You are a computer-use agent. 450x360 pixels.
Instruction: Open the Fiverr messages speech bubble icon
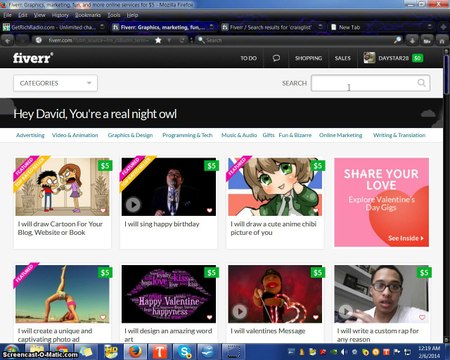[276, 58]
